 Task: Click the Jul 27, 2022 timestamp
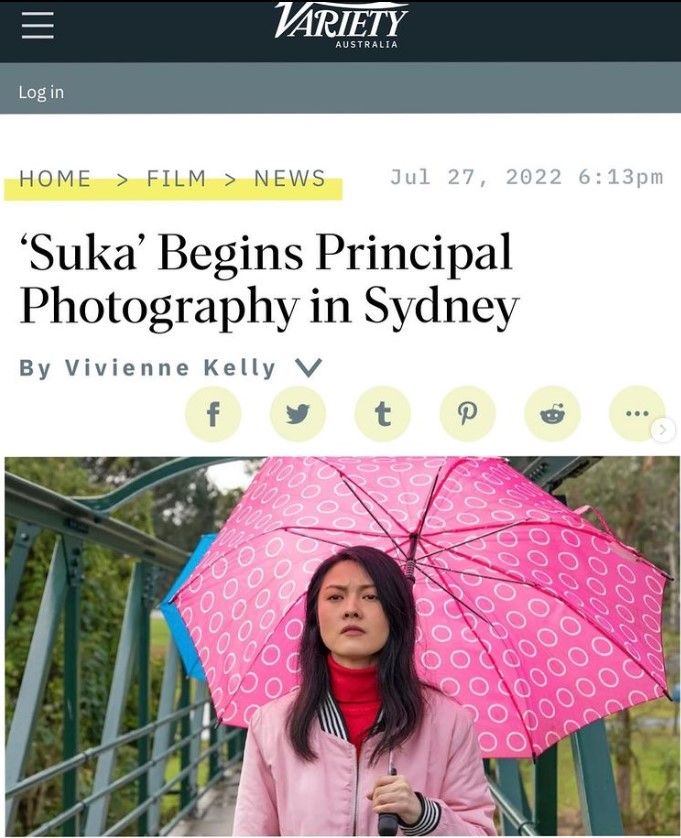tap(527, 177)
